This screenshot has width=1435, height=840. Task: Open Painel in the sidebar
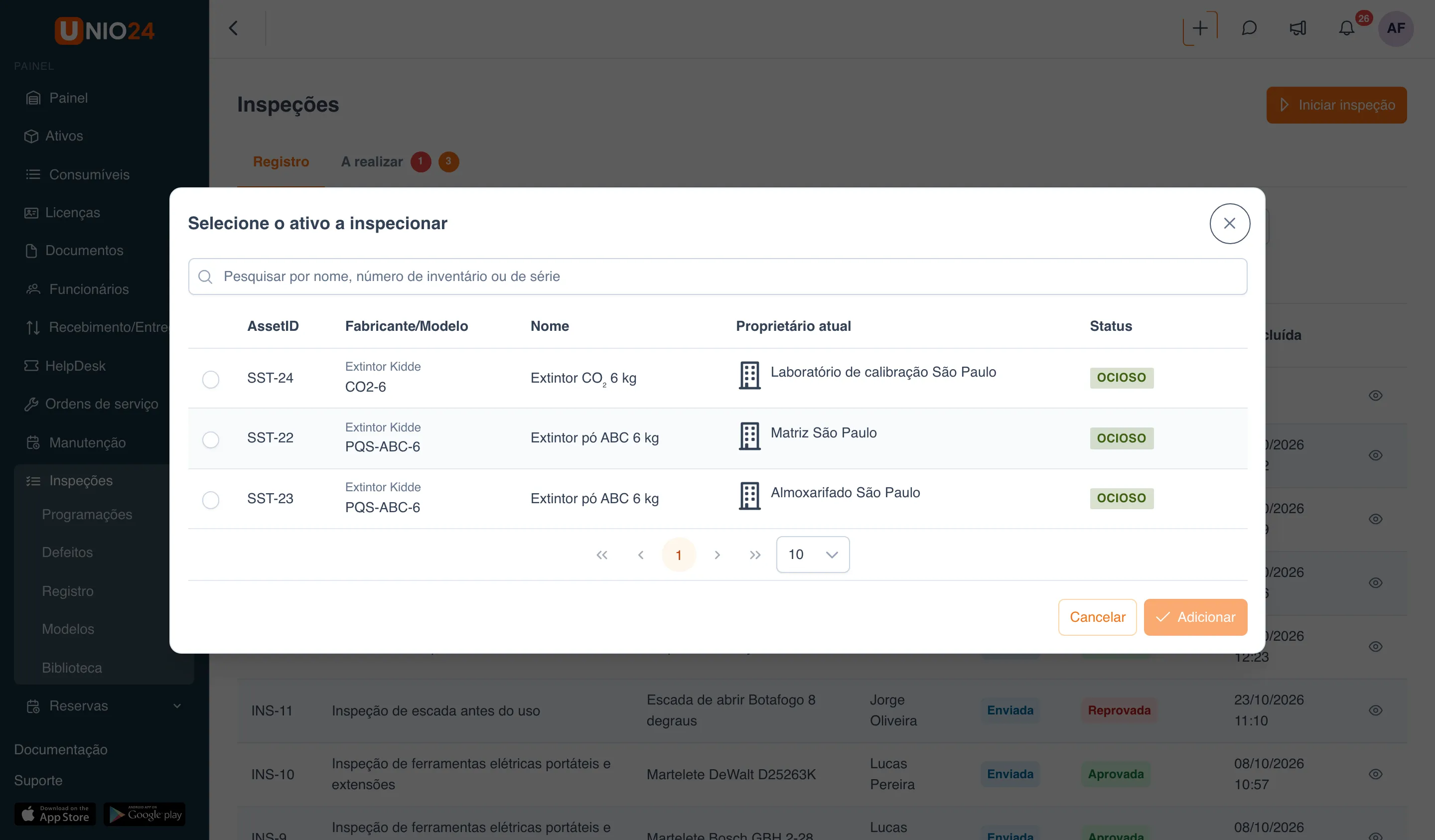pyautogui.click(x=57, y=98)
